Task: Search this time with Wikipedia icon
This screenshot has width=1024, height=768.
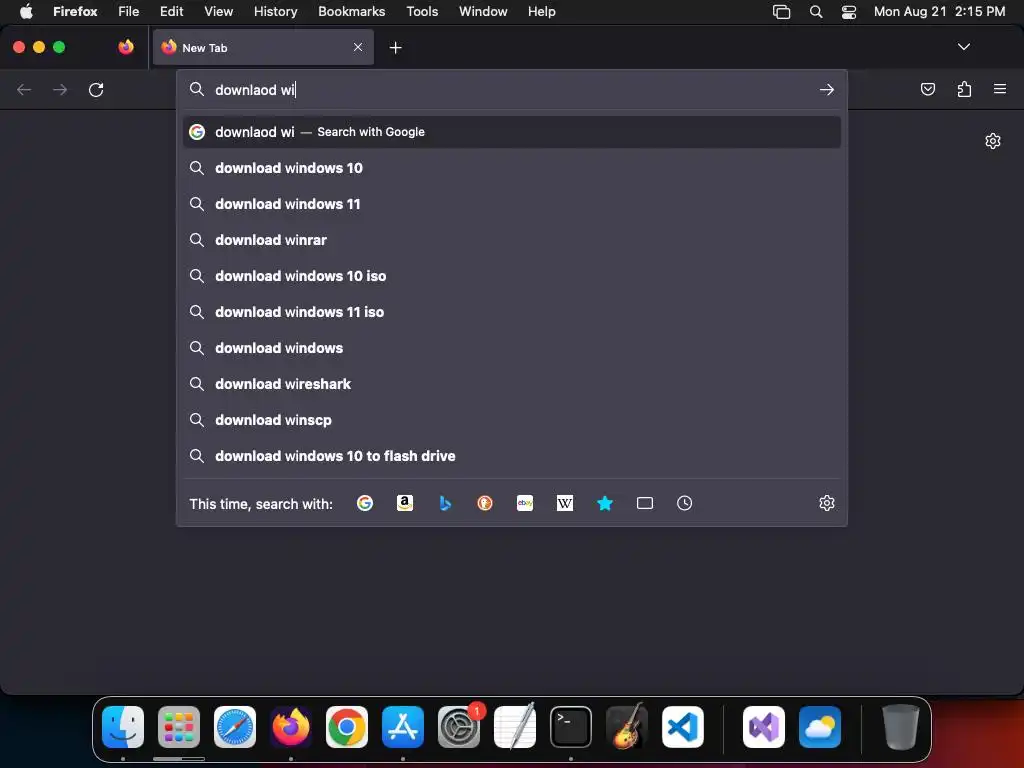Action: (565, 503)
